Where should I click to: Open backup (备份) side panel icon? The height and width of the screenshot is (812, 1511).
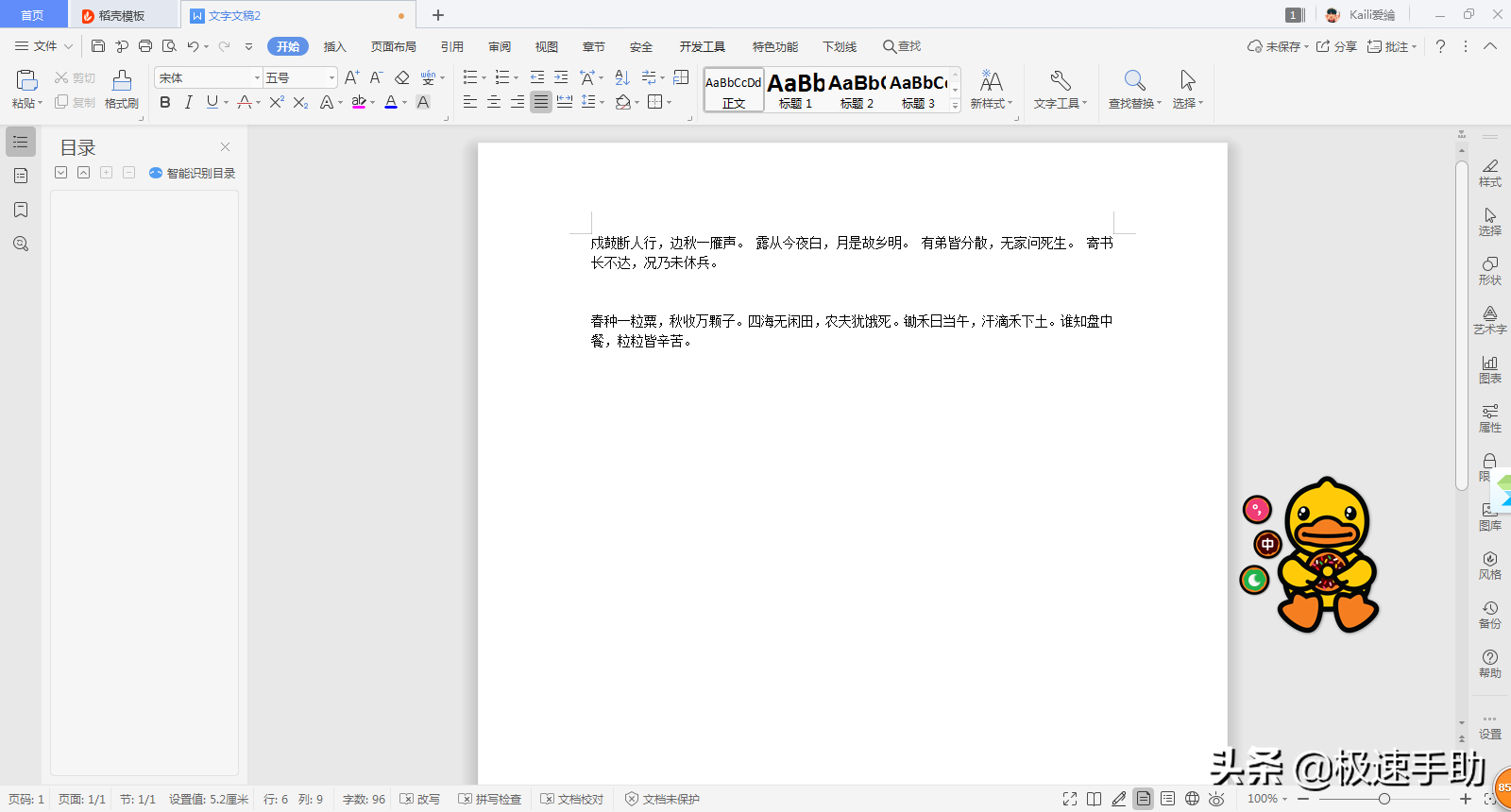click(x=1489, y=615)
